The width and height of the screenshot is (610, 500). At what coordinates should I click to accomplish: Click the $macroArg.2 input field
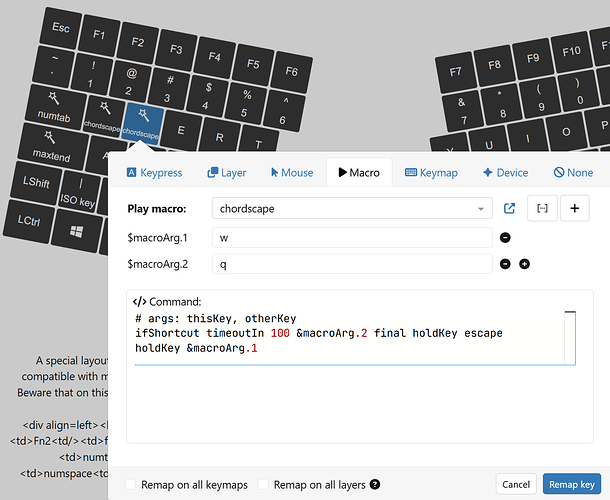[352, 264]
